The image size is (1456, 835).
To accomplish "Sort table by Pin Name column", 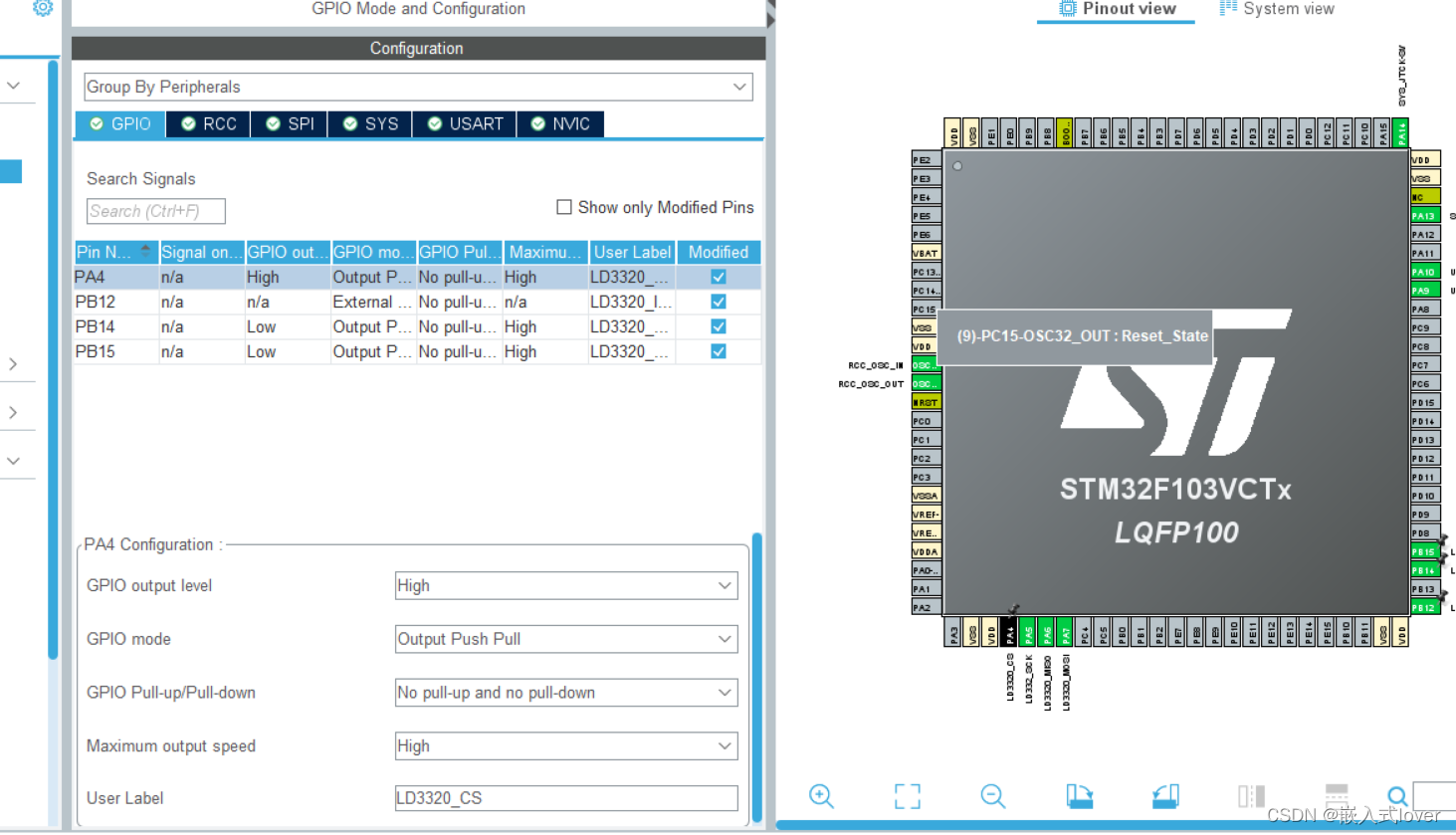I will pos(116,252).
